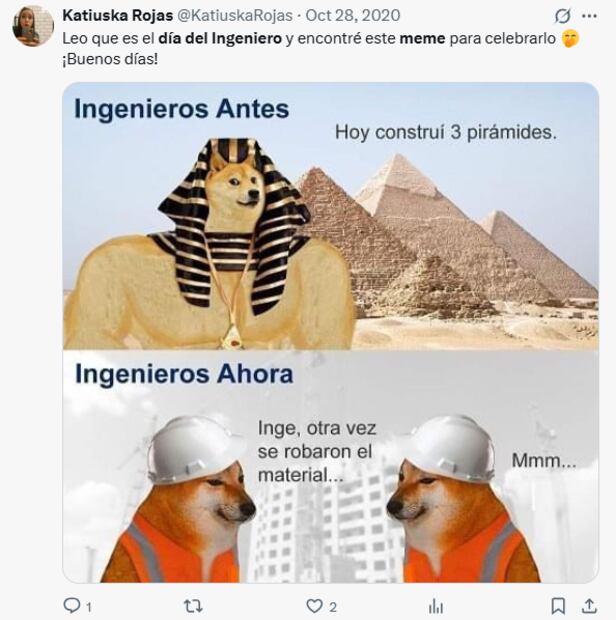
Task: Bookmark this tweet
Action: click(558, 605)
